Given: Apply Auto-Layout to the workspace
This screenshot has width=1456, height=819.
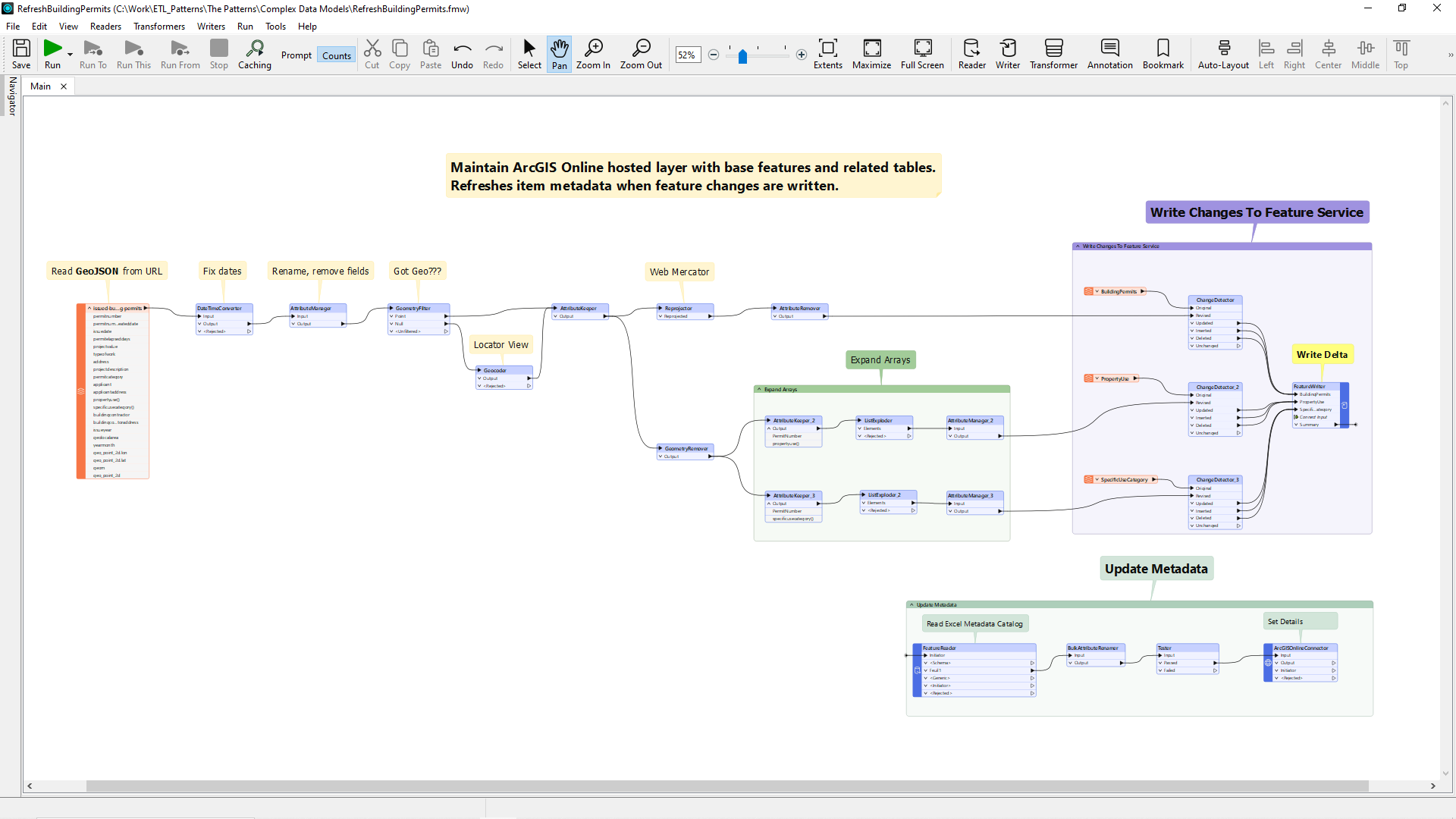Looking at the screenshot, I should (1222, 53).
